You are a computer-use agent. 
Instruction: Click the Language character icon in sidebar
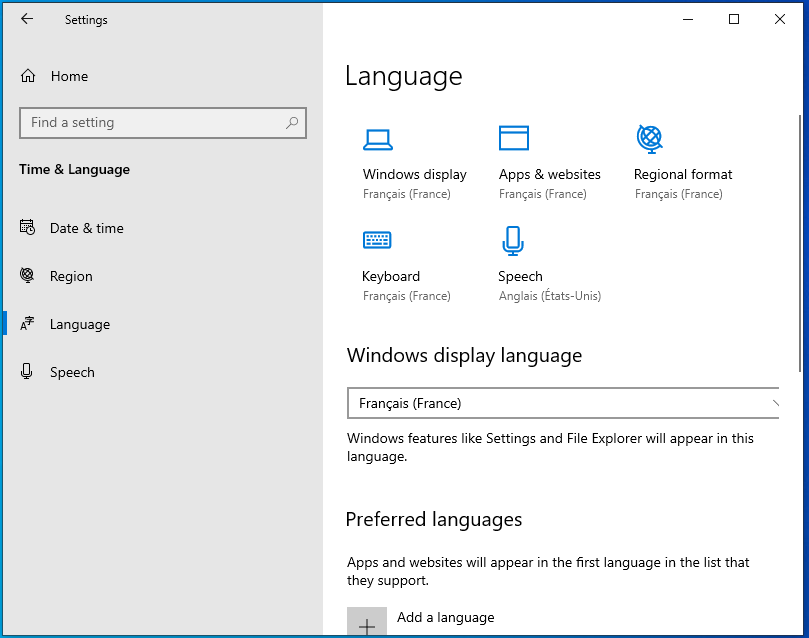[x=27, y=324]
